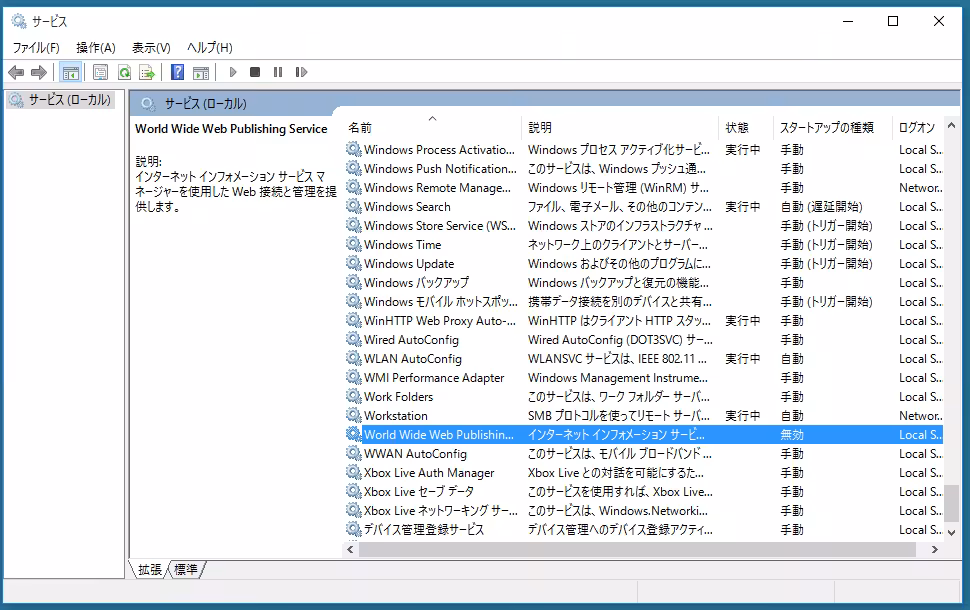Image resolution: width=970 pixels, height=610 pixels.
Task: Open the Help question mark icon
Action: (x=178, y=72)
